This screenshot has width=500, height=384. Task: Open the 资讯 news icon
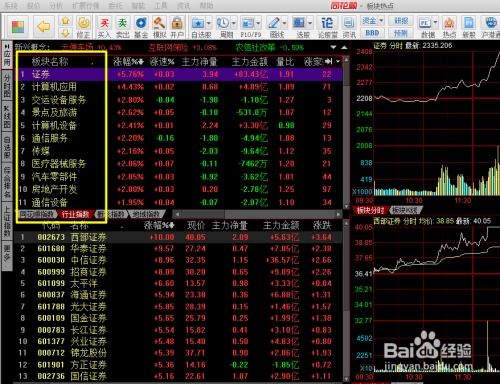(x=349, y=27)
